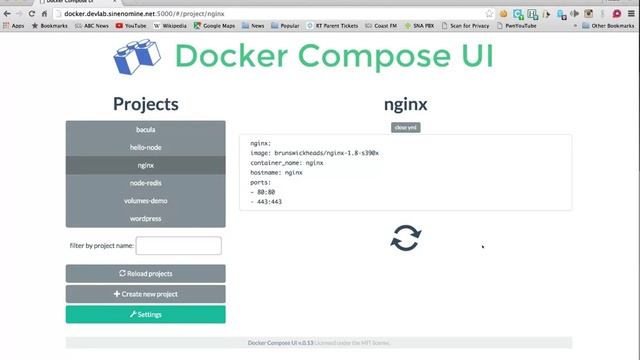Open the ABC News bookmark
Viewport: 640px width, 360px height.
[x=92, y=26]
